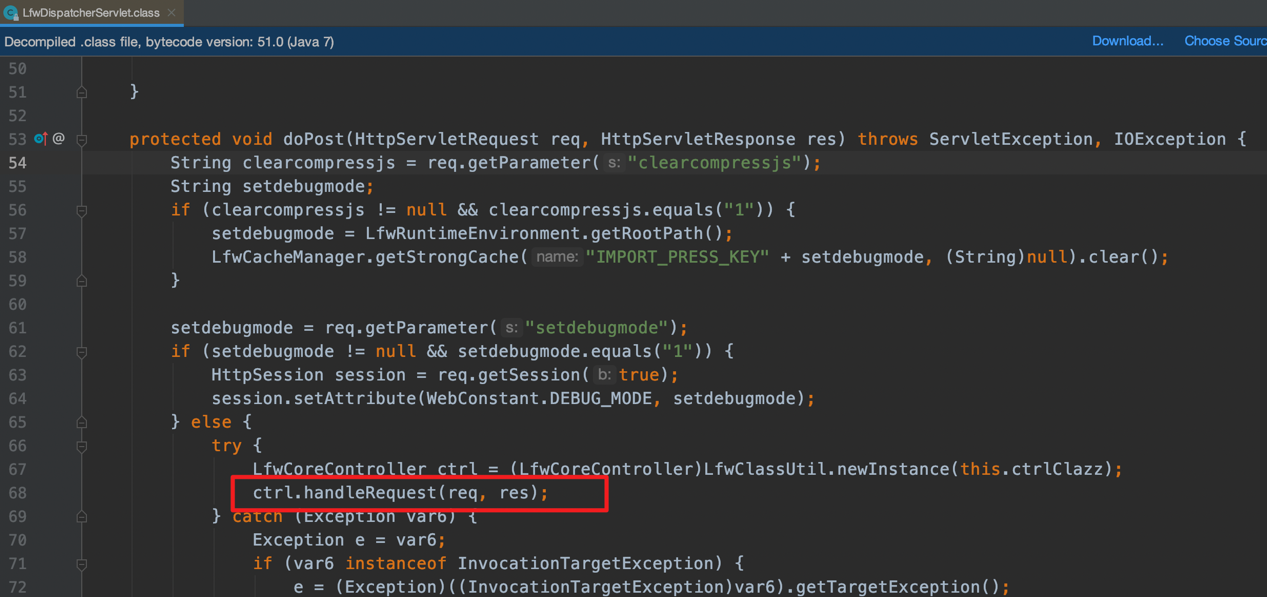Click the else fold marker on line 65
Screen dimensions: 1267x597
(x=82, y=423)
